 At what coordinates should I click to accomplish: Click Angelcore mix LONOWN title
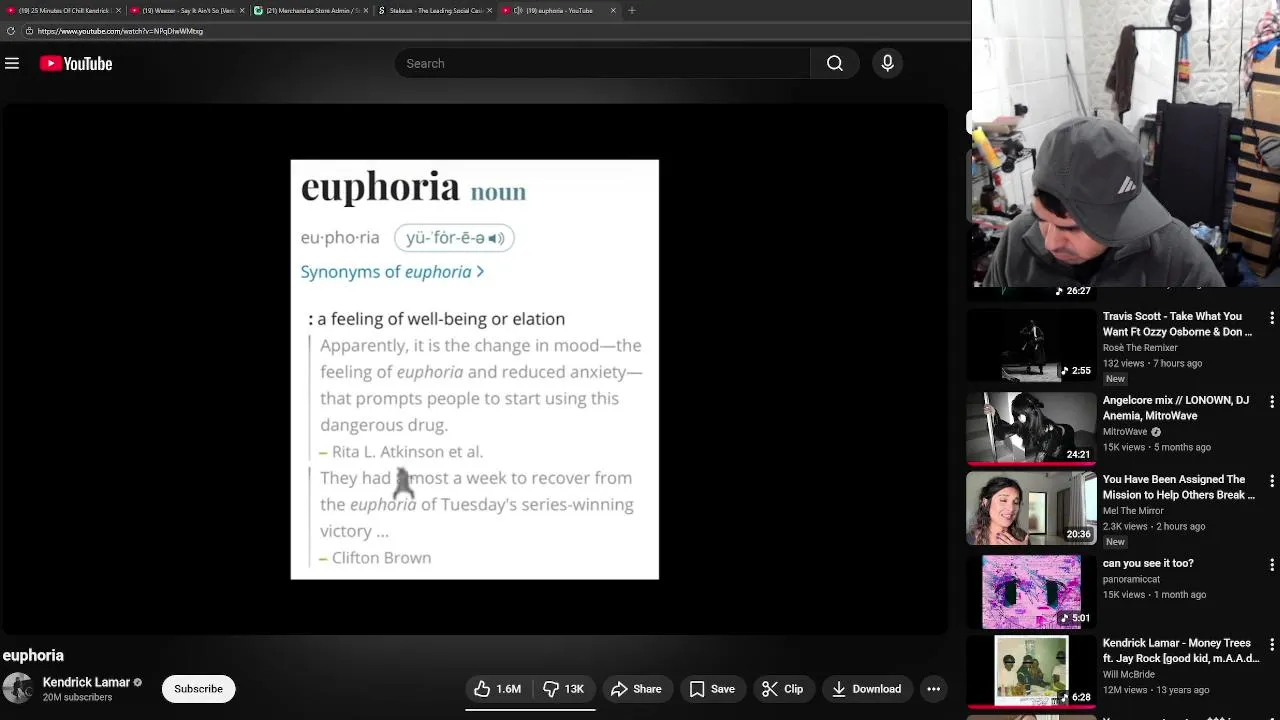point(1176,407)
